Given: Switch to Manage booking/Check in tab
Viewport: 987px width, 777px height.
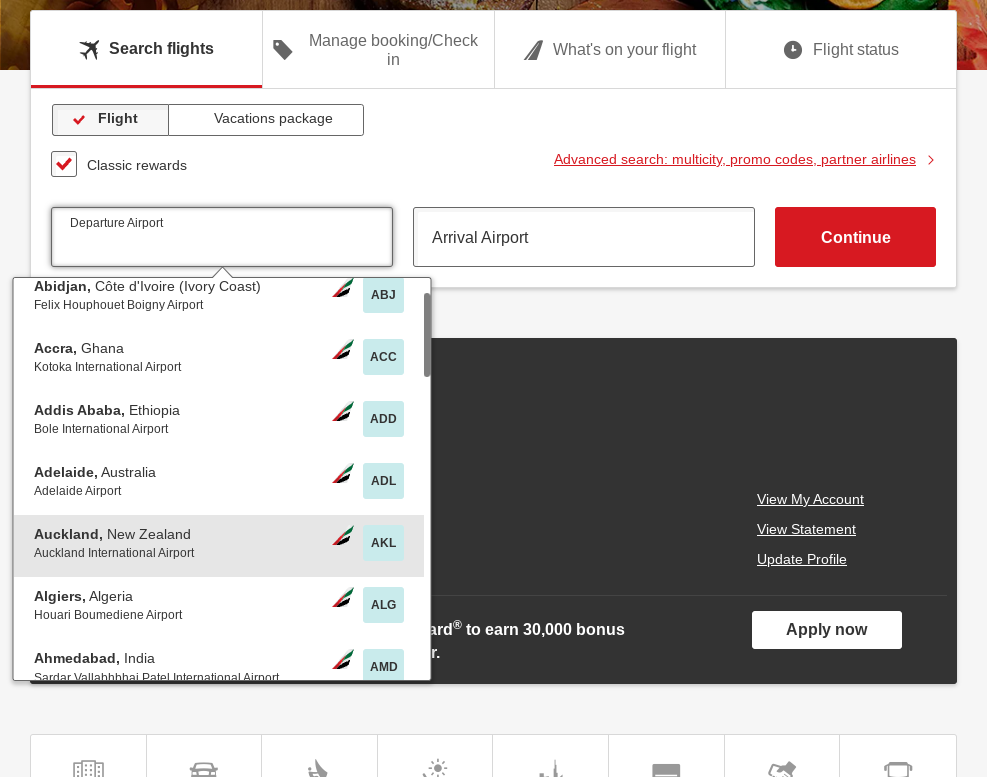Looking at the screenshot, I should pos(378,49).
